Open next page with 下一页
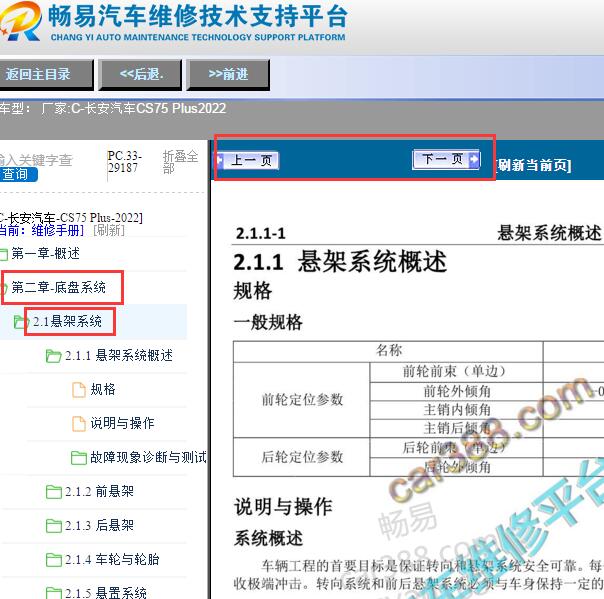The image size is (604, 599). (x=446, y=159)
